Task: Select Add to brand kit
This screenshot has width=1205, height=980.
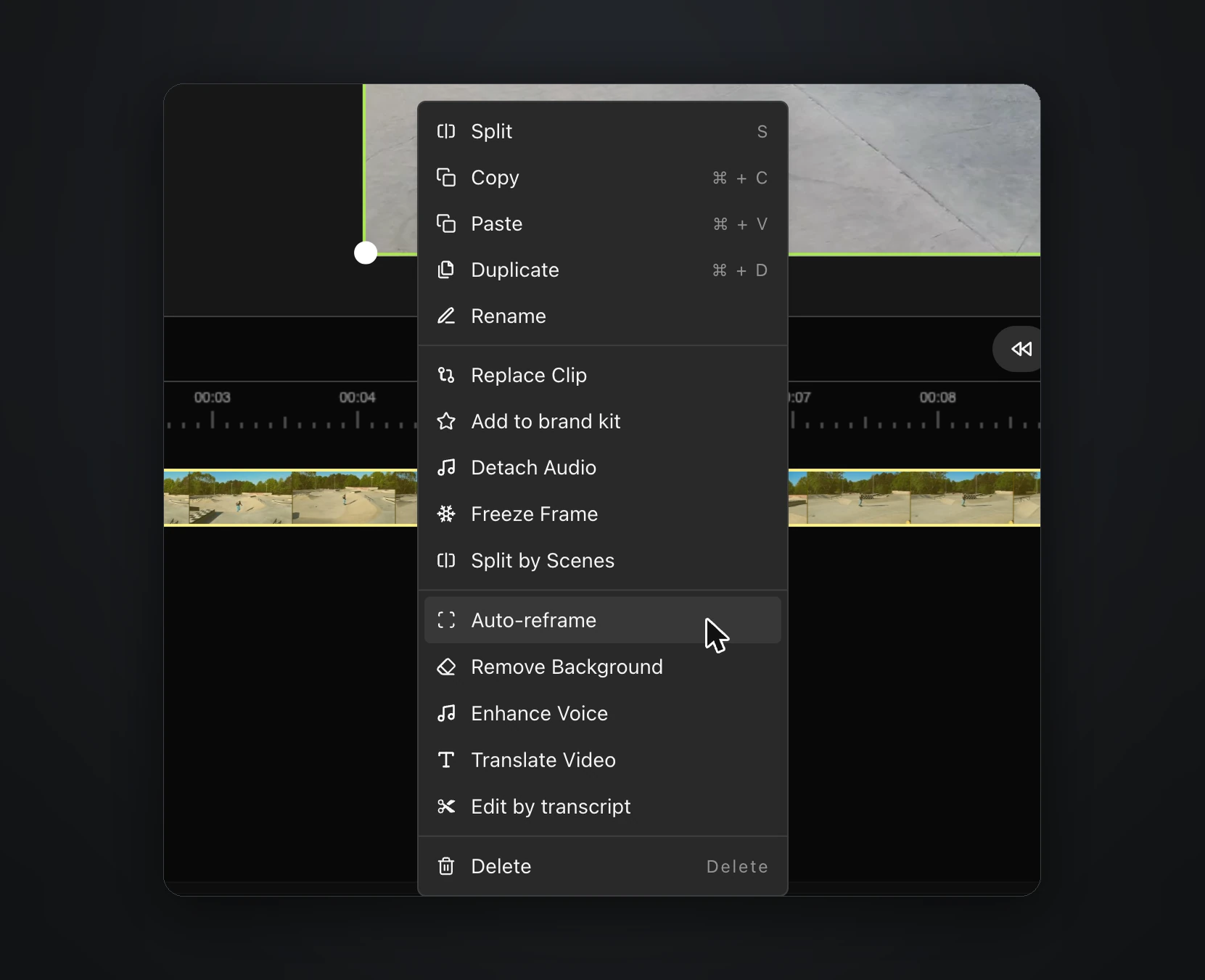Action: tap(603, 421)
